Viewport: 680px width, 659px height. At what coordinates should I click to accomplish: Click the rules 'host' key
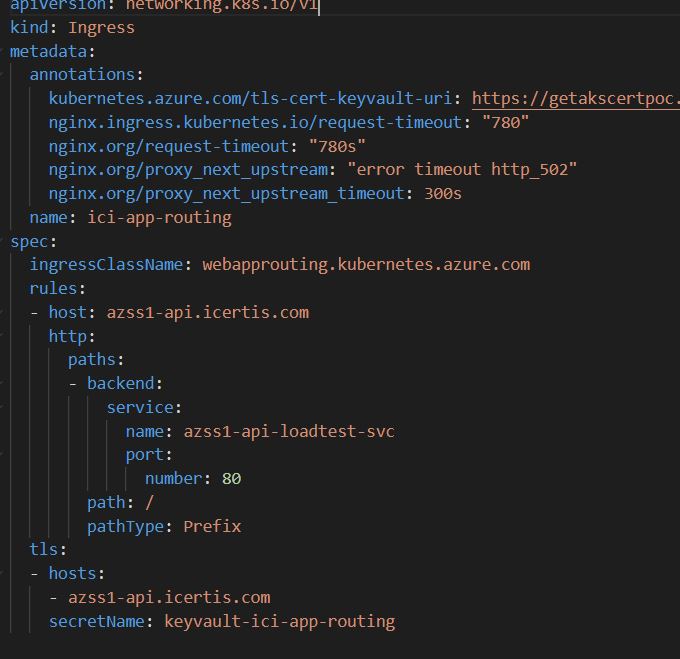[68, 313]
